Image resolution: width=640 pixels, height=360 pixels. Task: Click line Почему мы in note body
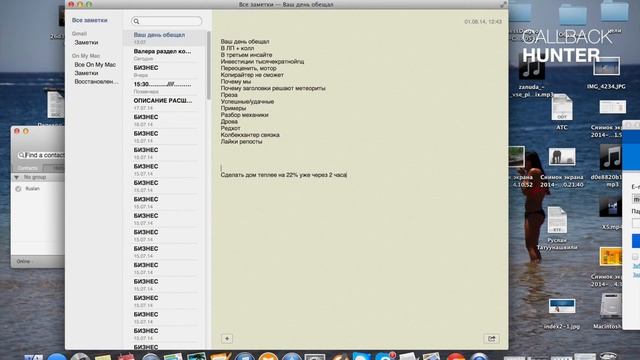(x=236, y=82)
